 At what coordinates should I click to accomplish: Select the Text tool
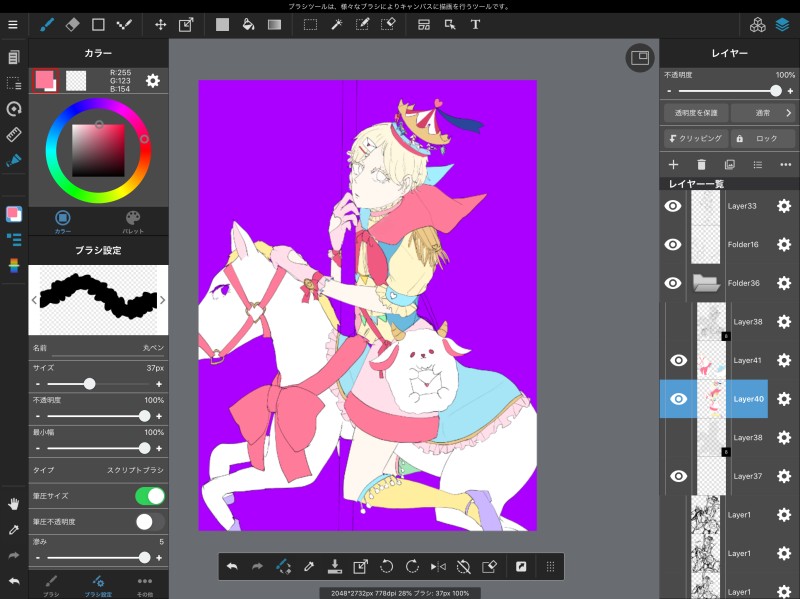coord(475,24)
